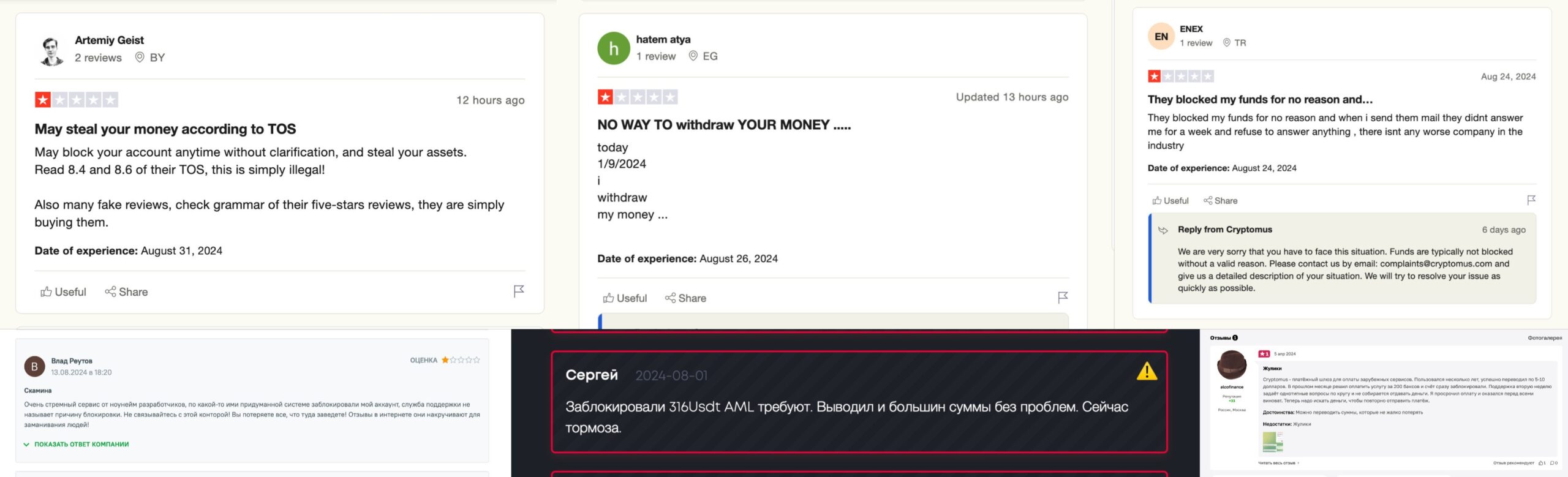The height and width of the screenshot is (477, 1568).
Task: Click the star rating on Artemiy Geist's review
Action: (x=77, y=100)
